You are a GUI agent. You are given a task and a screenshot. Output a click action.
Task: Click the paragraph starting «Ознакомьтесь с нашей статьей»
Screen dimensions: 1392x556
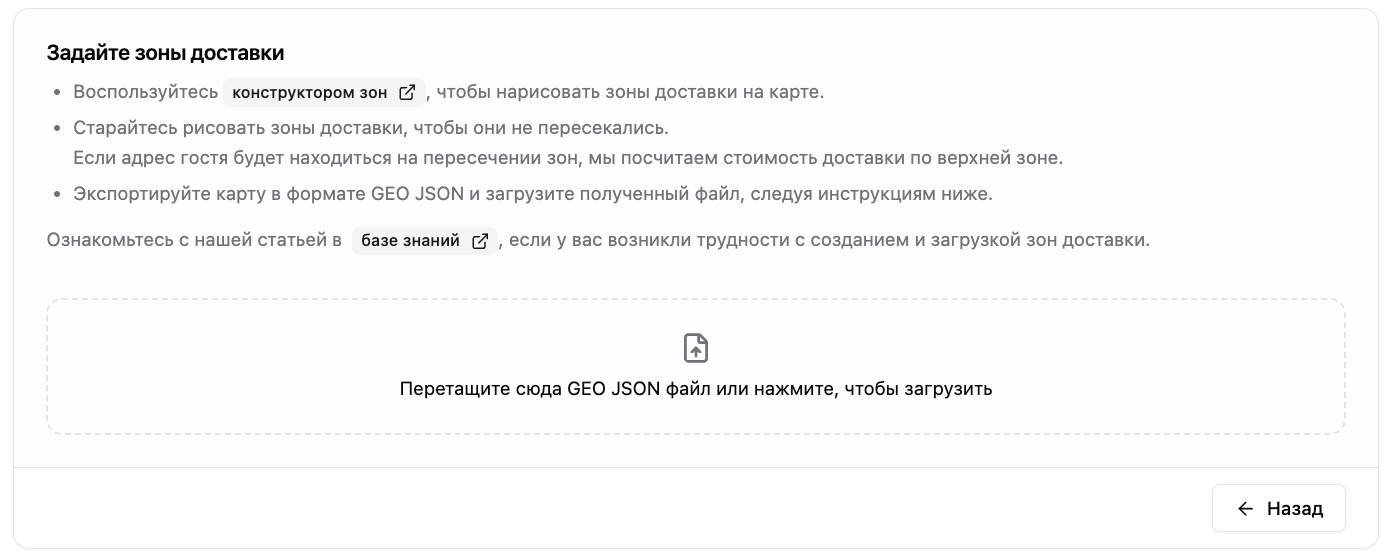coord(599,241)
